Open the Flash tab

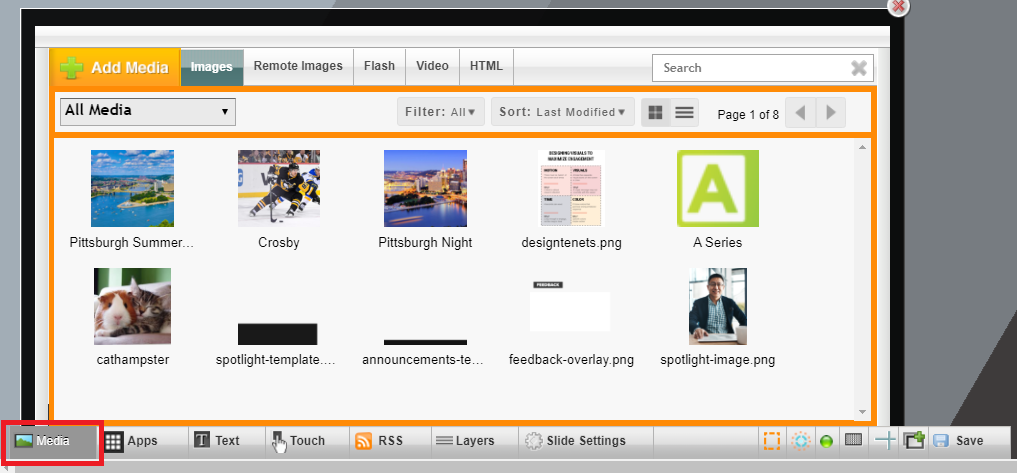point(379,66)
